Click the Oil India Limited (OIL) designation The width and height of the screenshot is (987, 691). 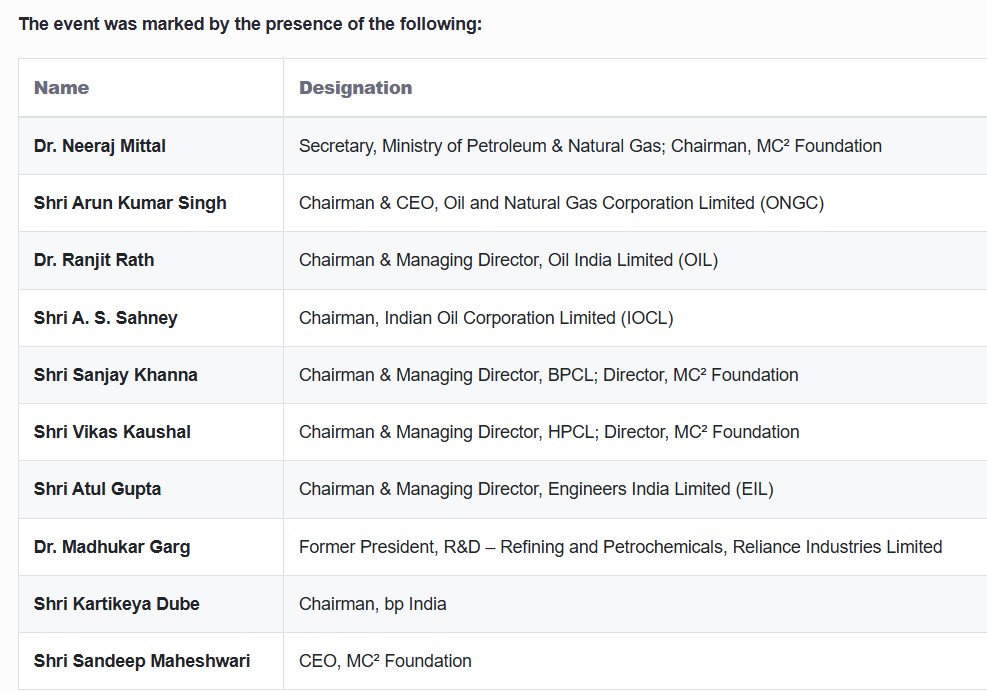click(509, 260)
